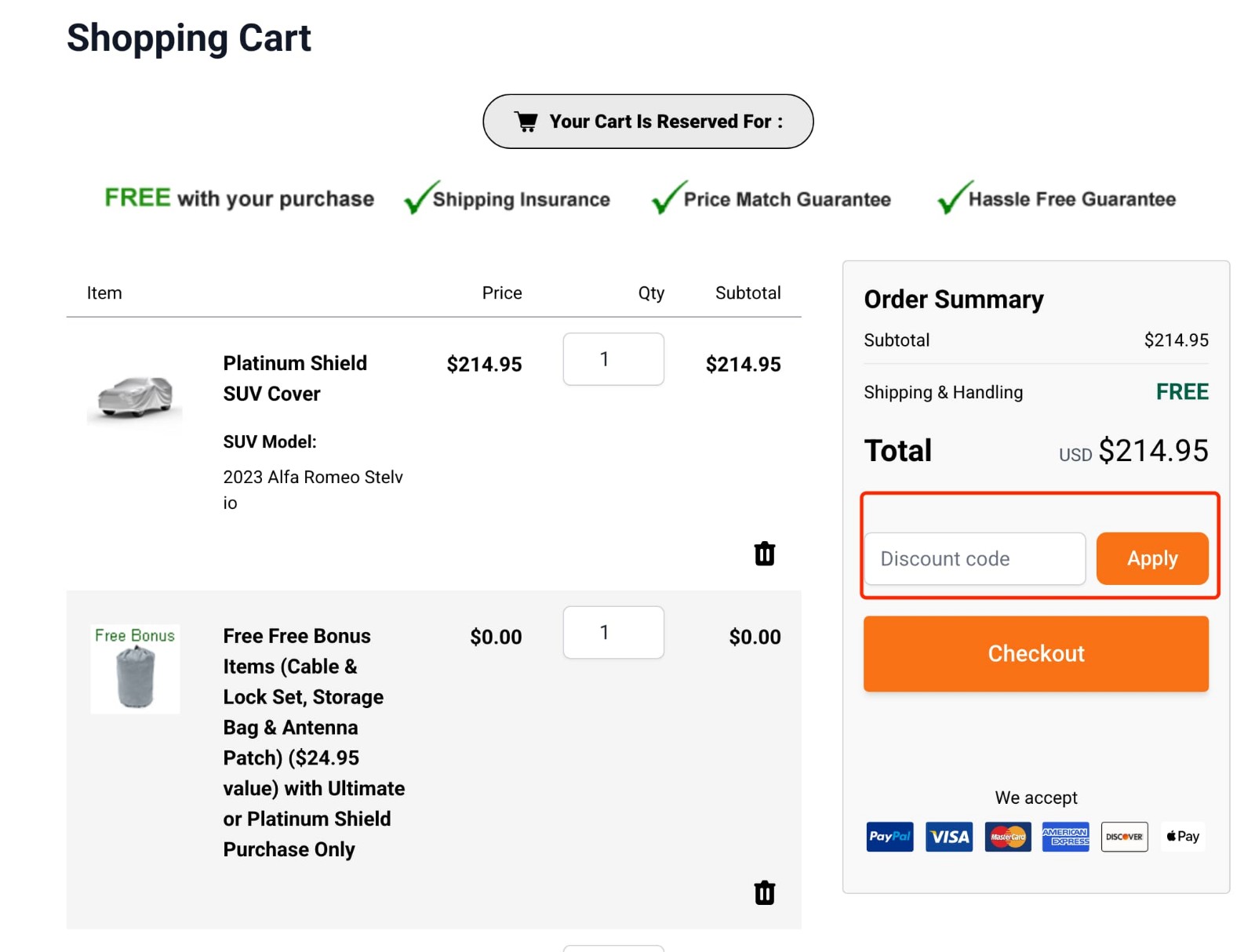Click the Price Match Guarantee checkmark
This screenshot has height=952, width=1255.
[664, 198]
